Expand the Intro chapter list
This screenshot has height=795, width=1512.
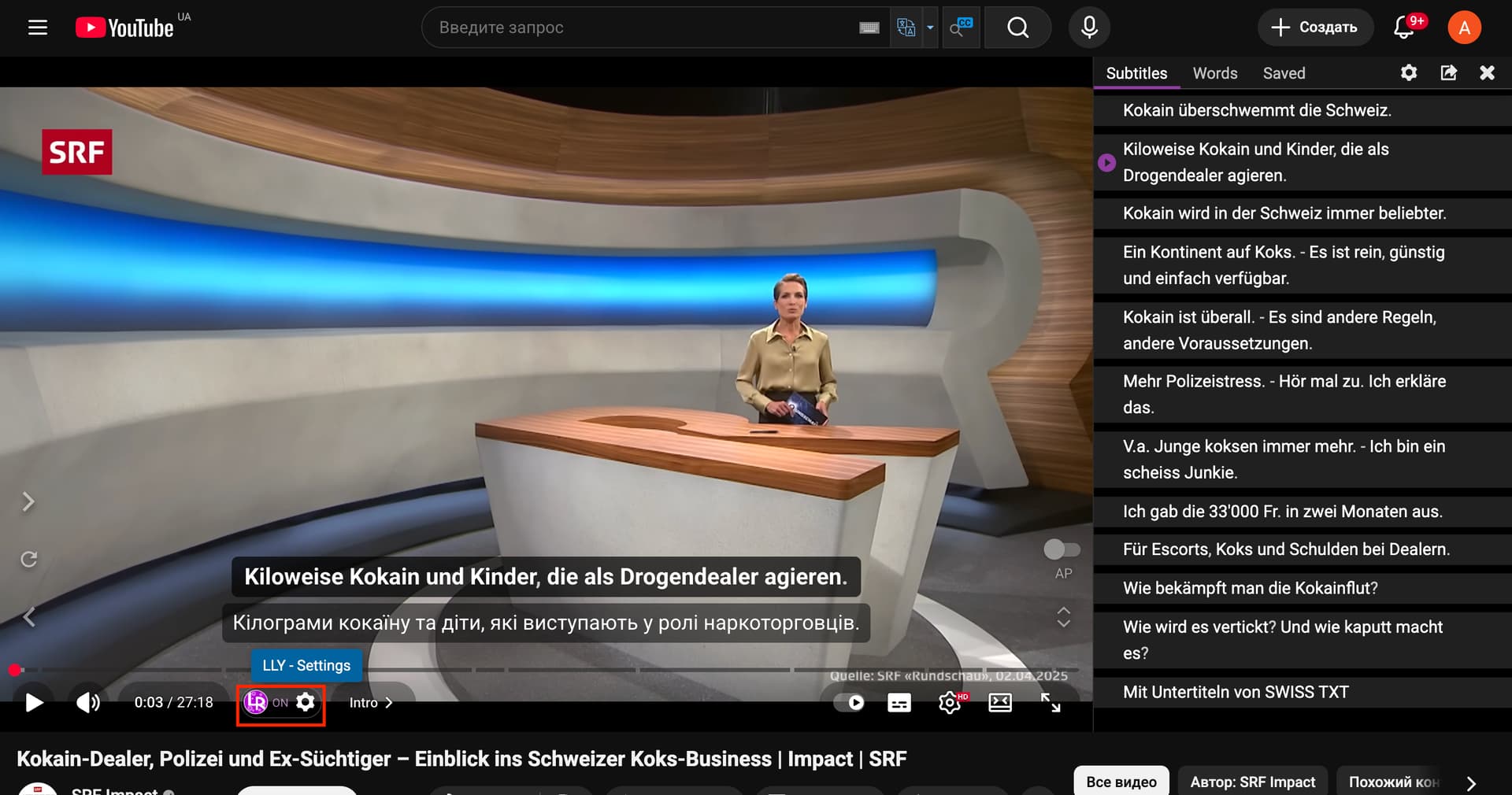point(371,703)
